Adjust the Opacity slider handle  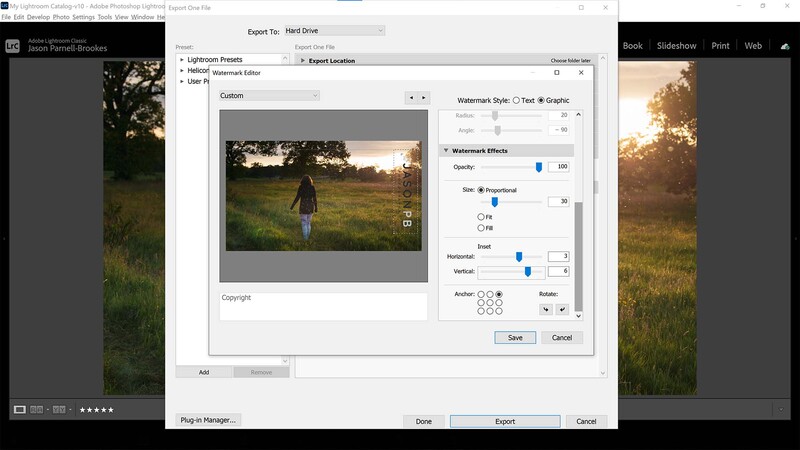pyautogui.click(x=539, y=167)
